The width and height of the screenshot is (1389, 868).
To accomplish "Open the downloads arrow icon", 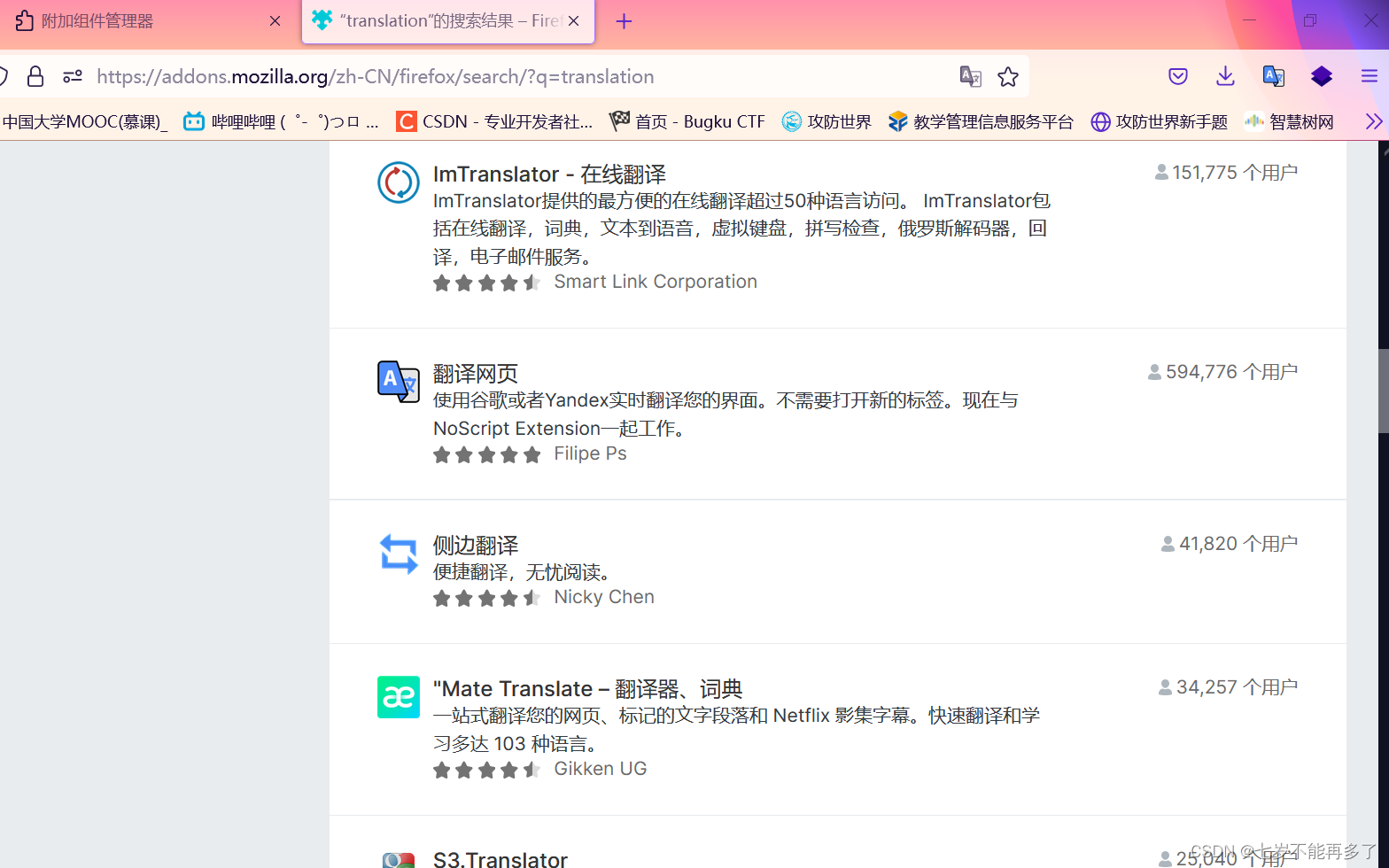I will coord(1225,77).
